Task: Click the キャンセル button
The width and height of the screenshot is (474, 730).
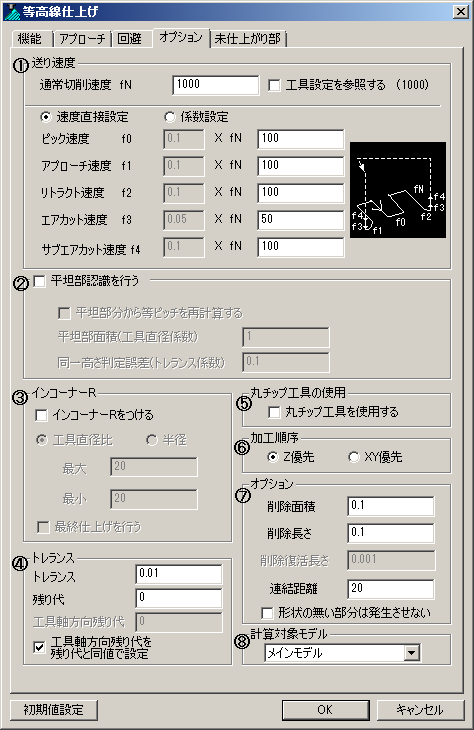Action: [420, 710]
